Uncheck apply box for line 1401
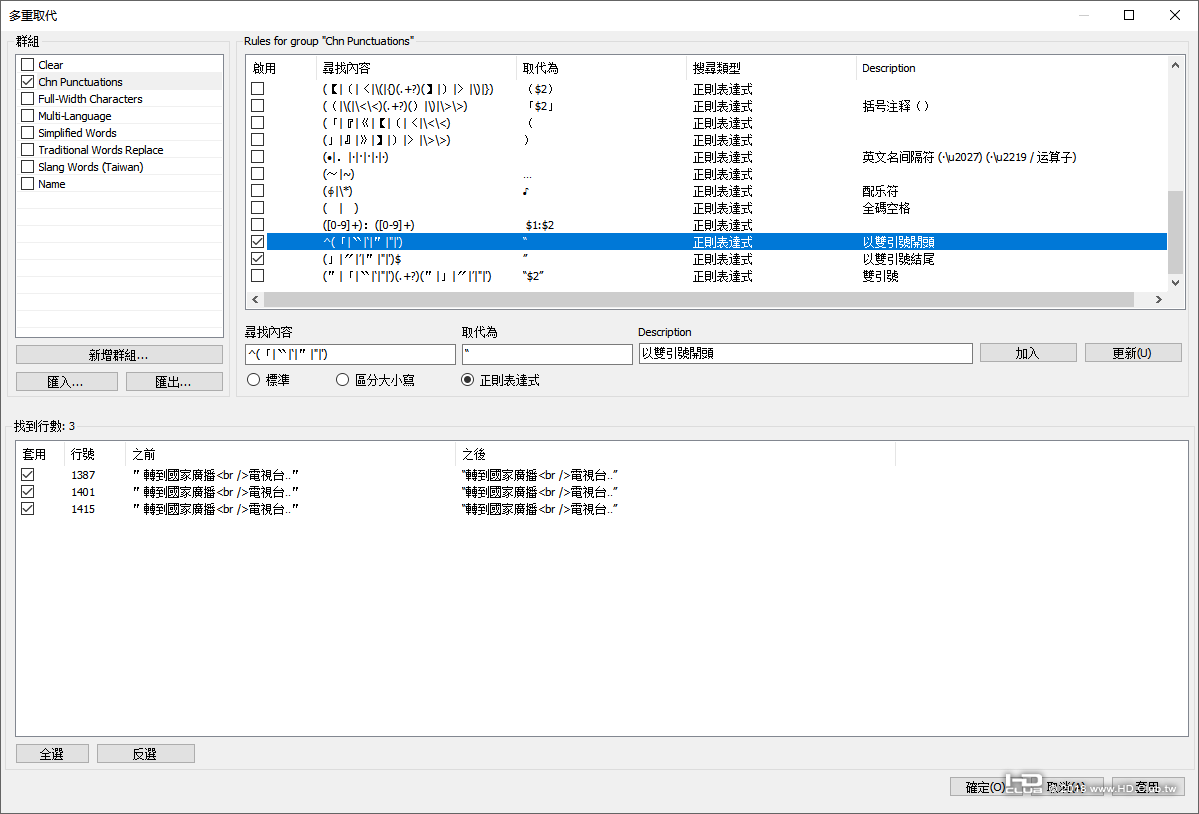The width and height of the screenshot is (1199, 814). (28, 491)
